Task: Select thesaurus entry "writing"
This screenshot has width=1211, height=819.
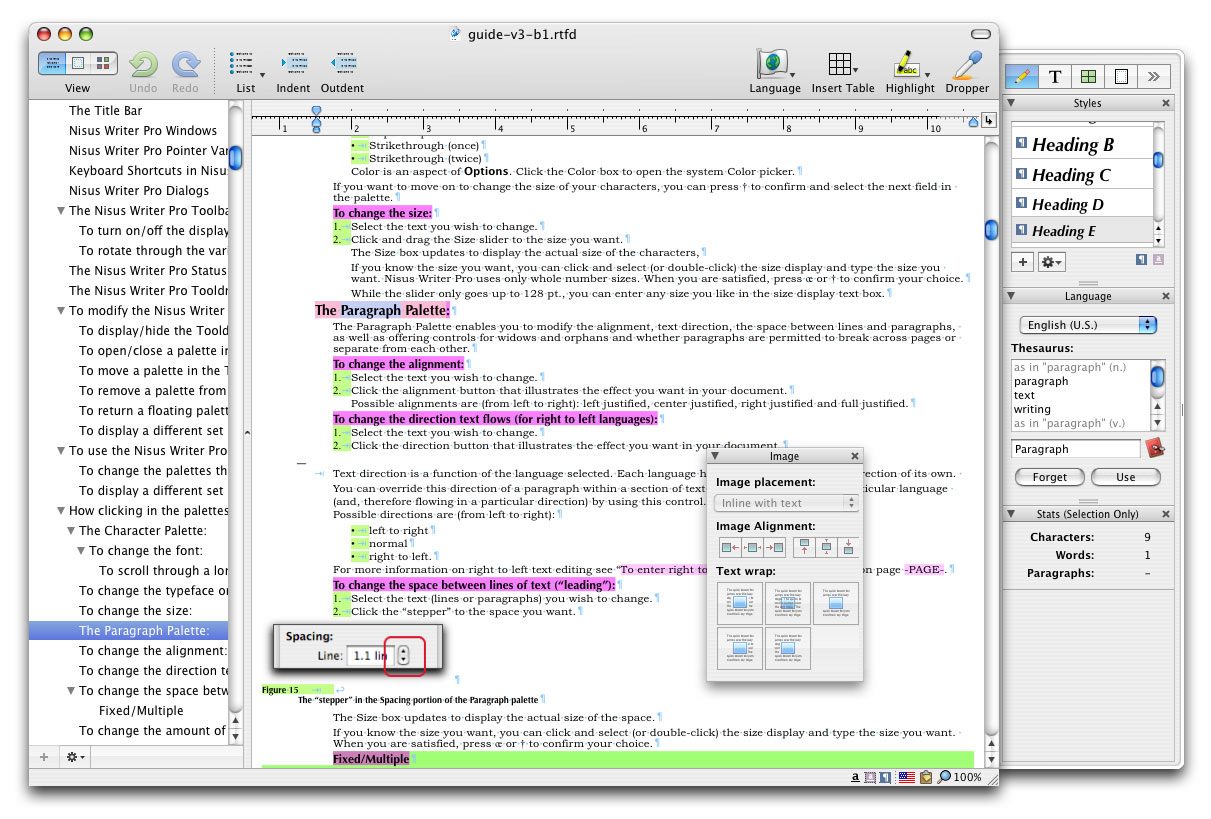Action: point(1032,409)
